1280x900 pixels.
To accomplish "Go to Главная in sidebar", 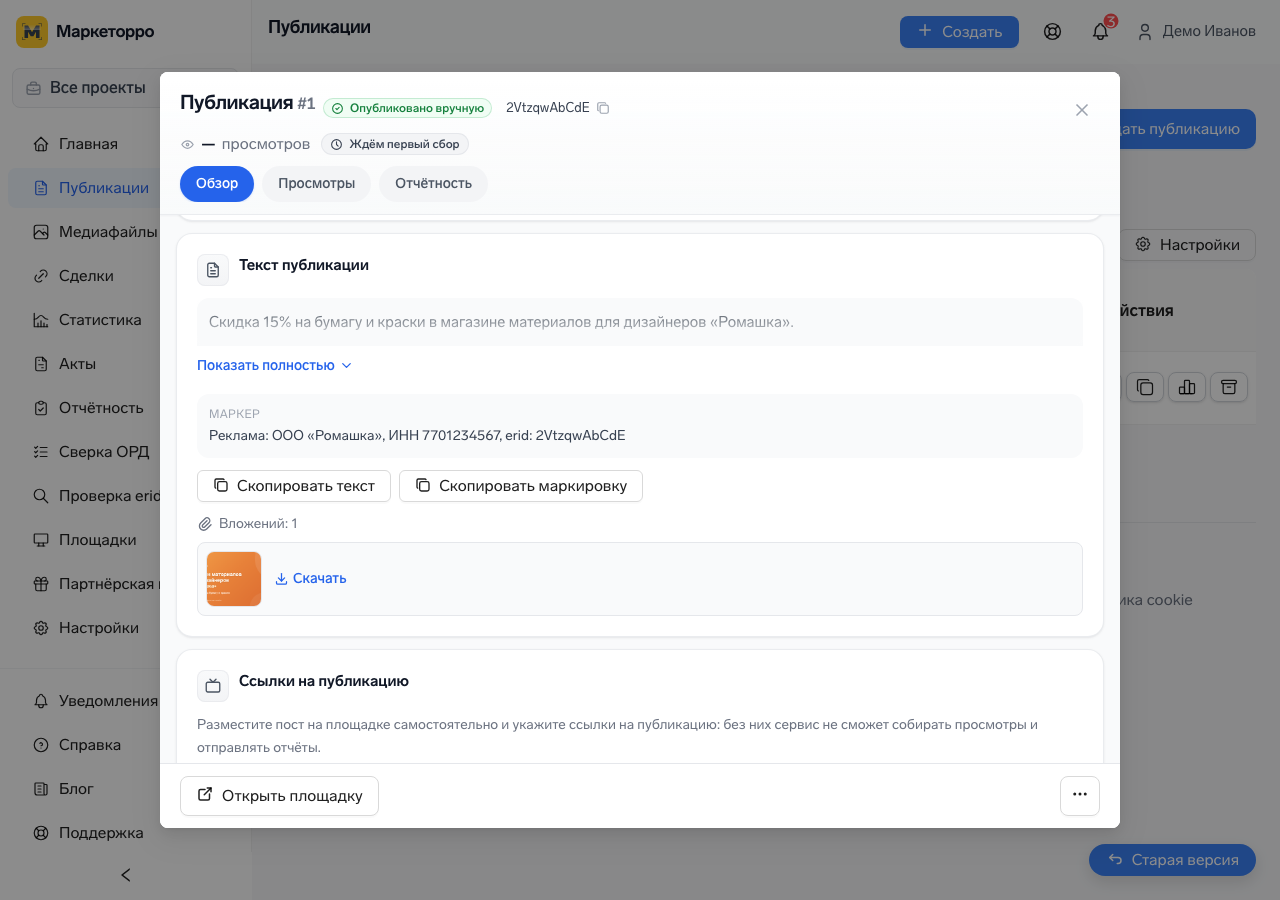I will click(x=88, y=144).
